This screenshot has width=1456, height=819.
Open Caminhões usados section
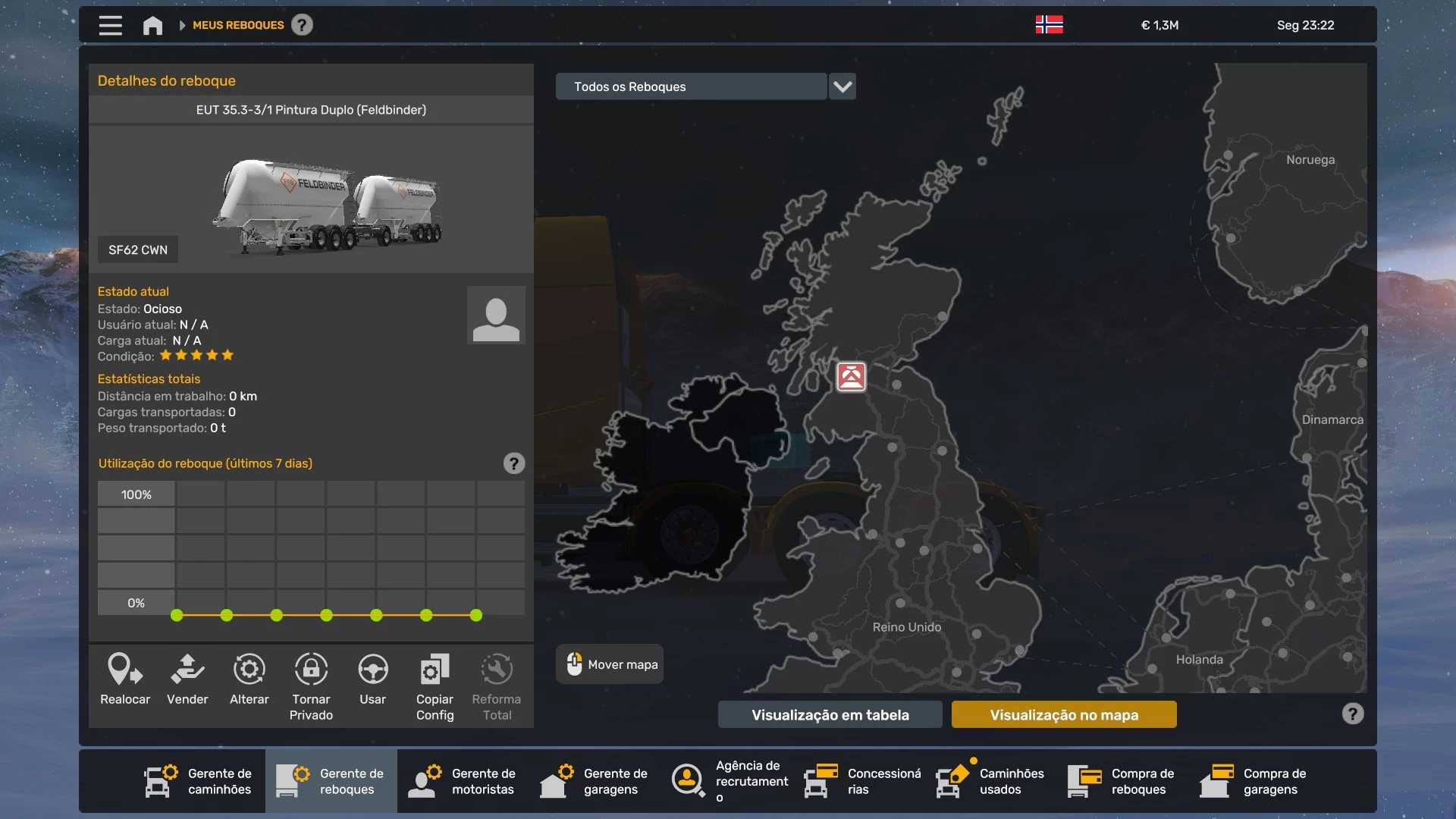(991, 781)
